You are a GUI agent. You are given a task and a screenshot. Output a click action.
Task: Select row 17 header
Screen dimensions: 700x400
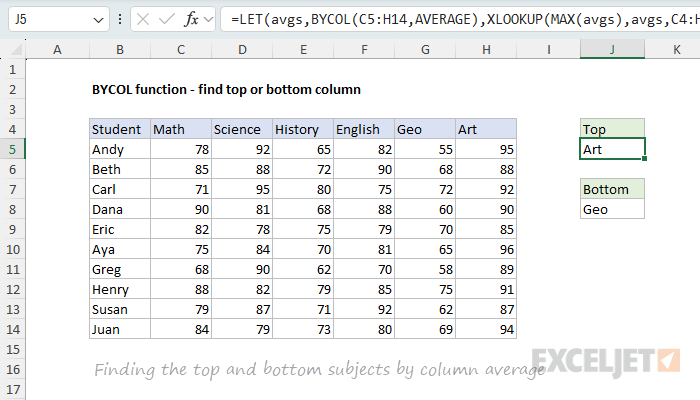[12, 389]
